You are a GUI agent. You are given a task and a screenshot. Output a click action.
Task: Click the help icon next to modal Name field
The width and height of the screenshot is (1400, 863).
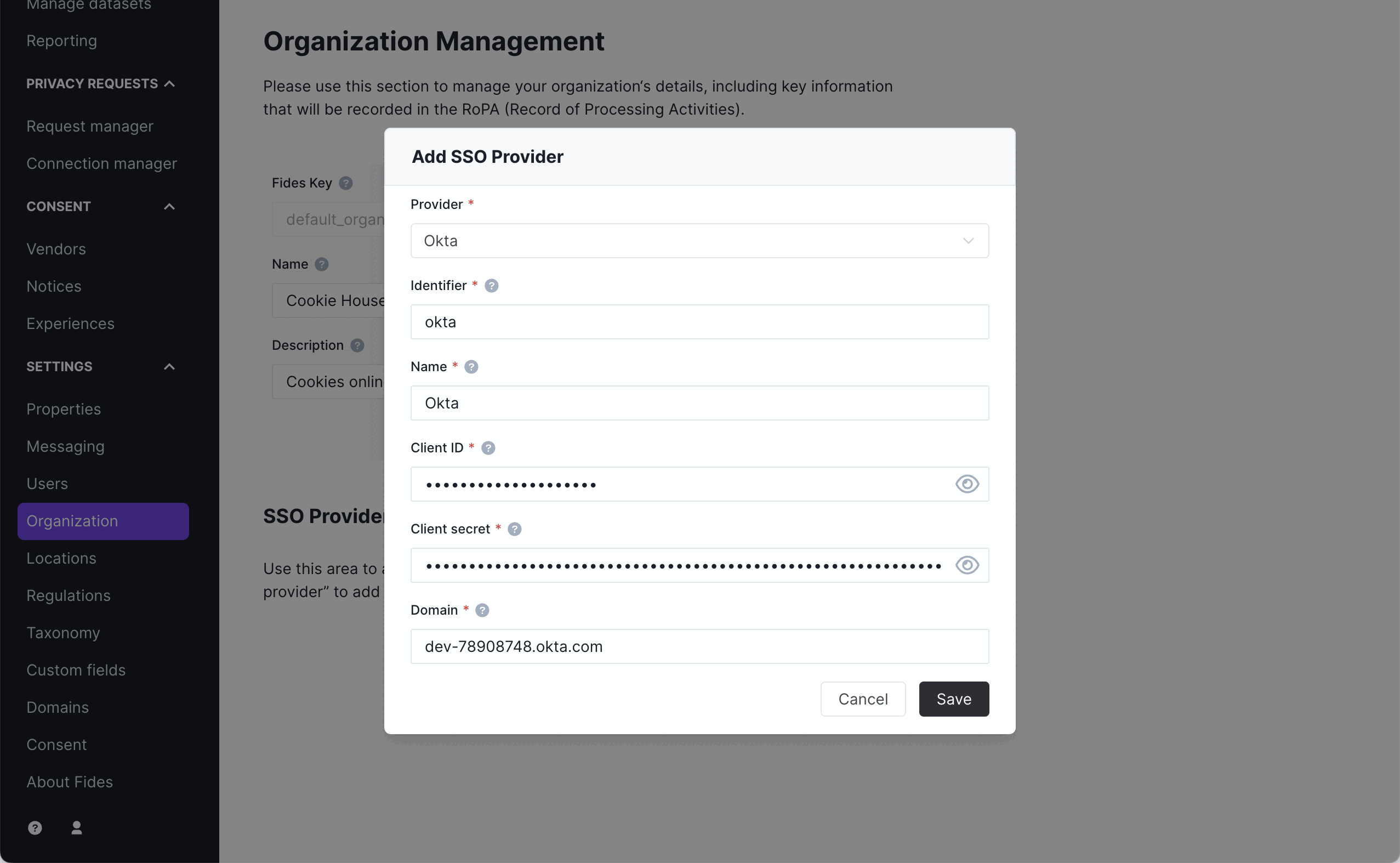(x=471, y=366)
